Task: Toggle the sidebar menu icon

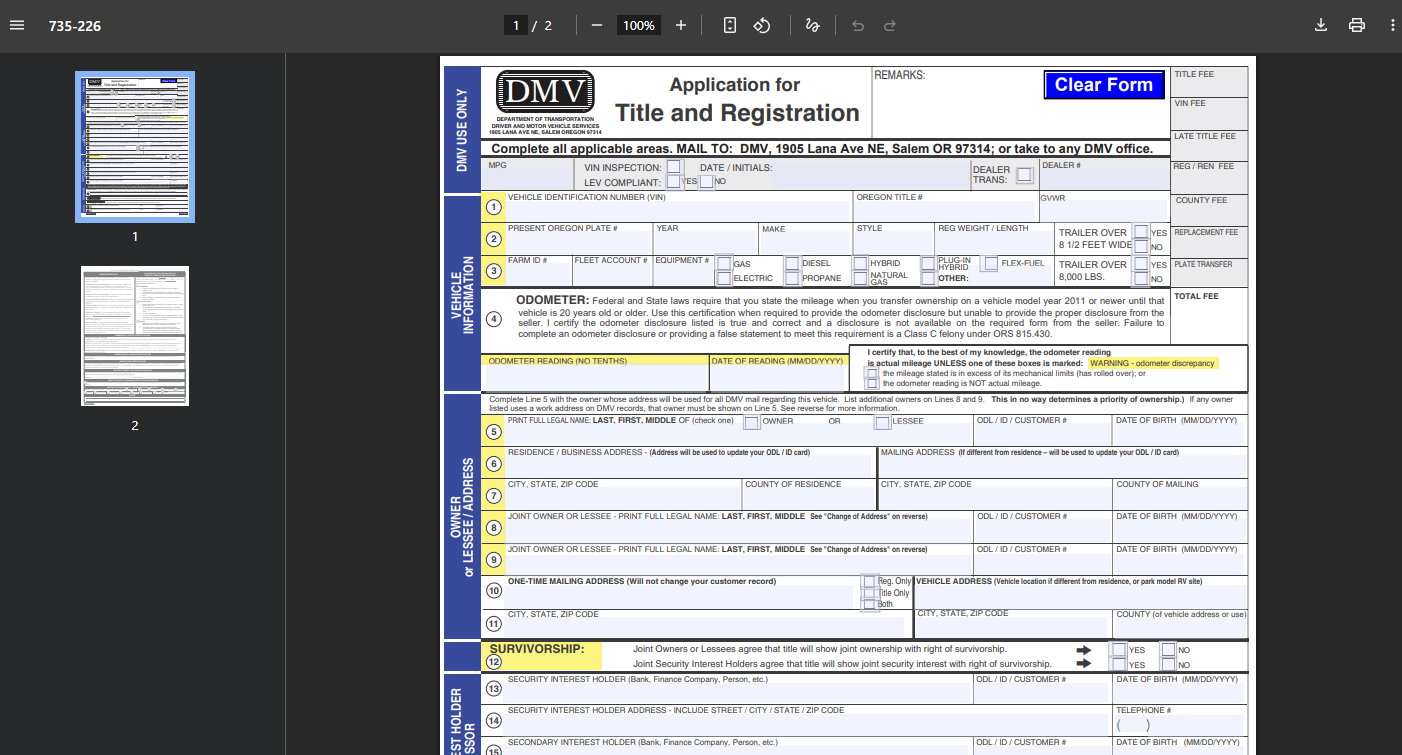Action: (x=17, y=25)
